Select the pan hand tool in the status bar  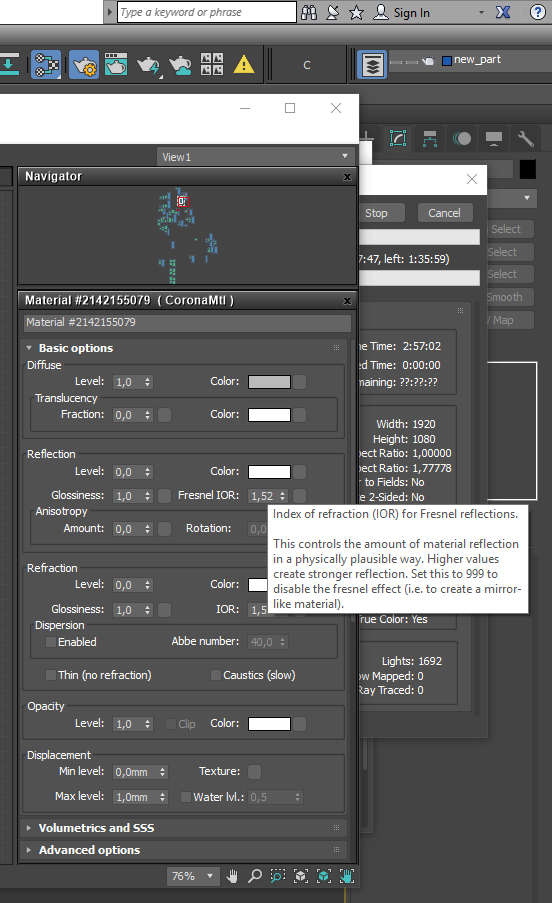click(x=232, y=876)
